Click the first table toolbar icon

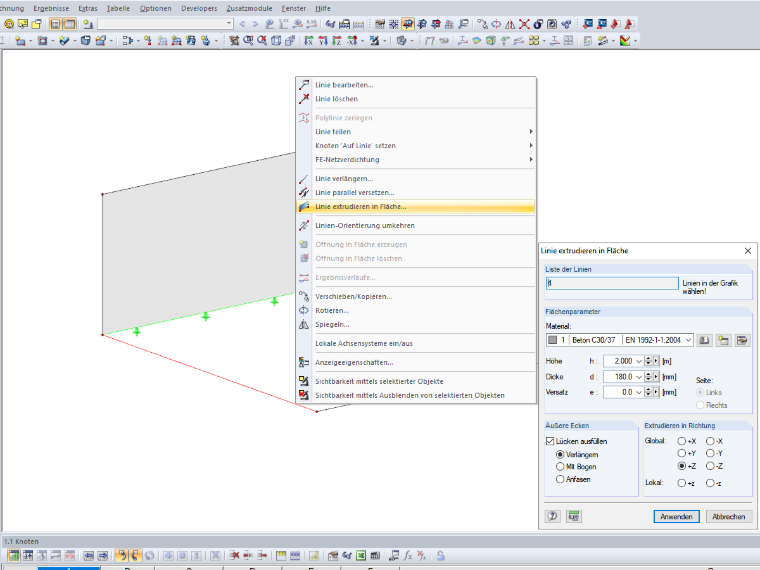[x=14, y=555]
